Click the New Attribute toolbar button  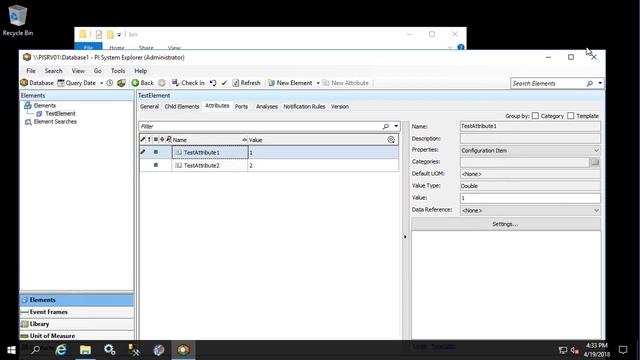tap(345, 83)
